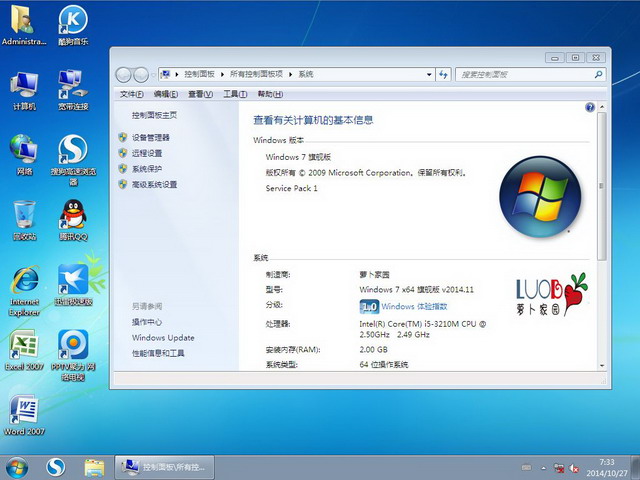Open 设备管理器 link
Image resolution: width=640 pixels, height=480 pixels.
point(150,138)
